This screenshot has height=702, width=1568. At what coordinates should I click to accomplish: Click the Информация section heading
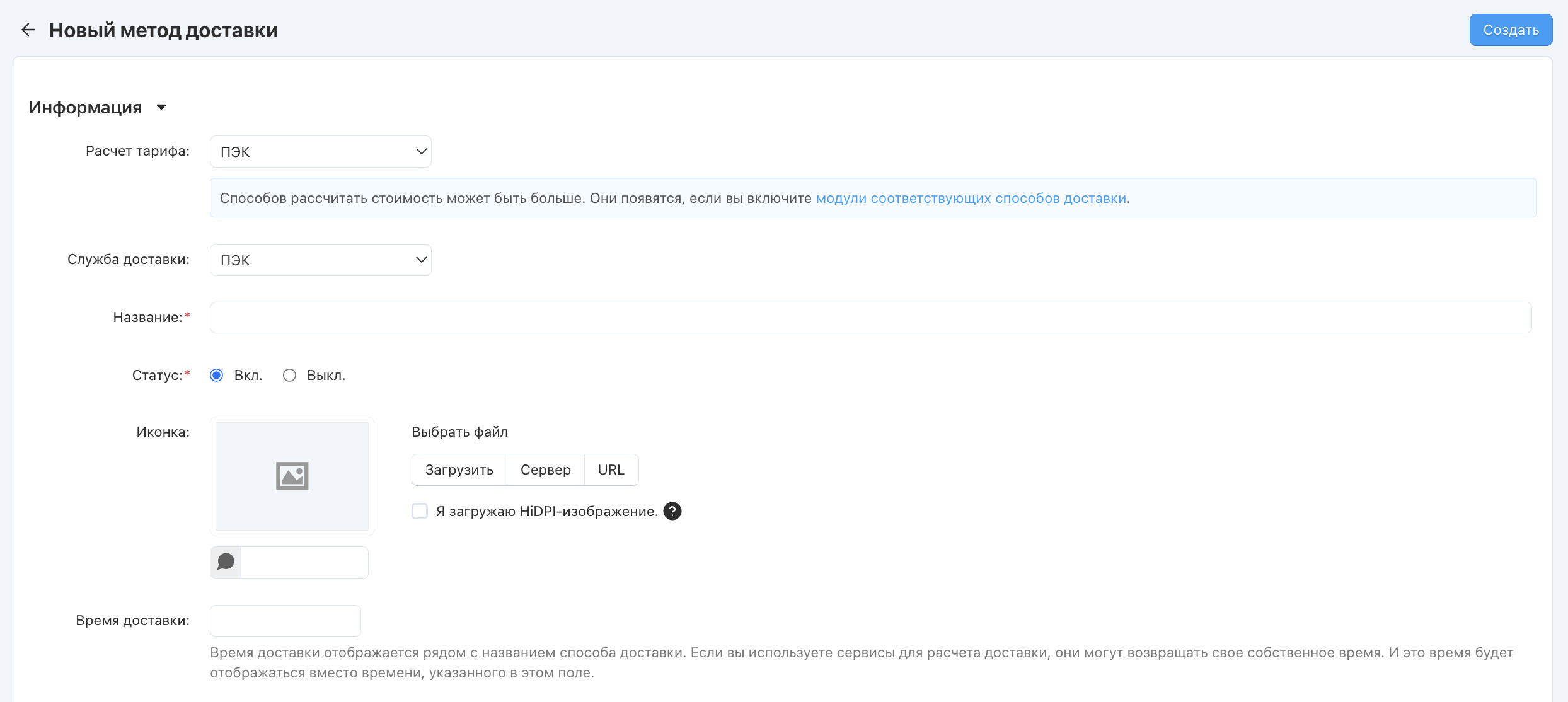[85, 108]
